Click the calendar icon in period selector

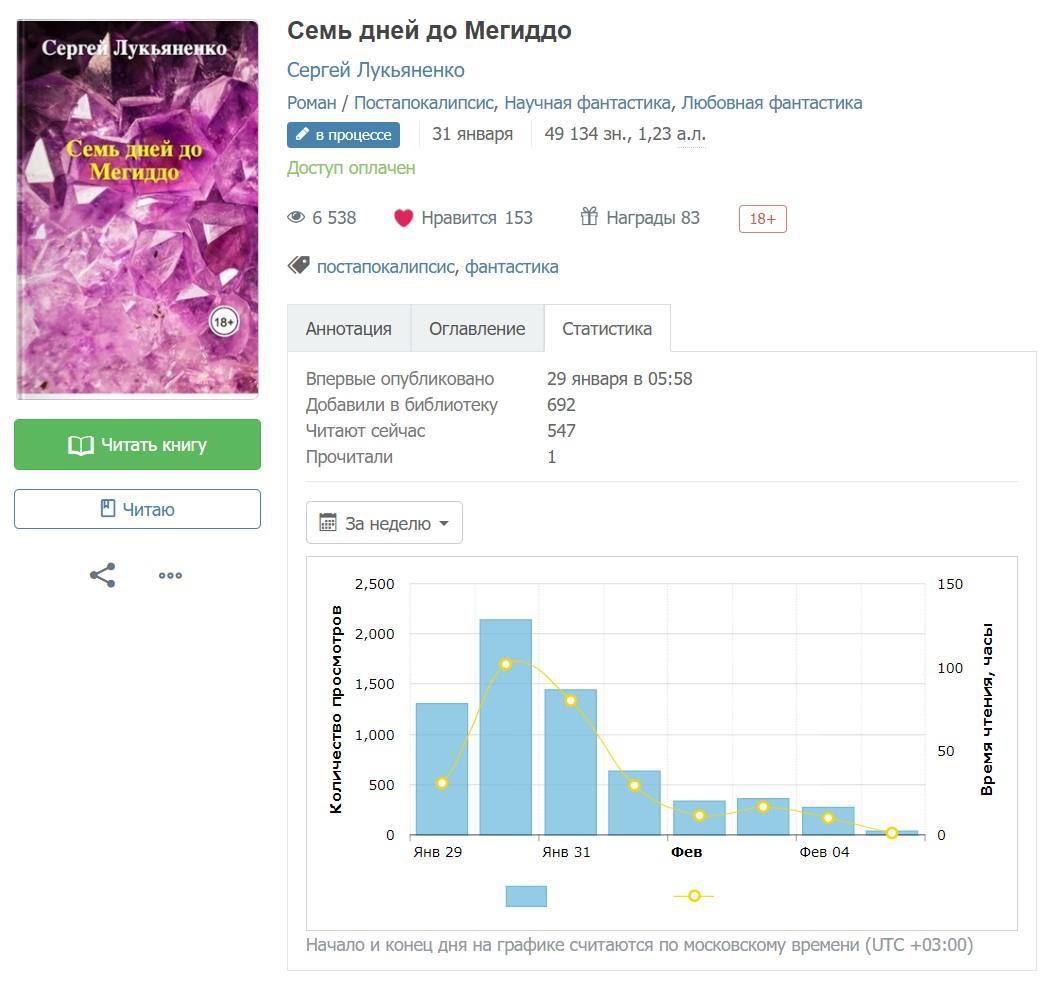[x=328, y=523]
